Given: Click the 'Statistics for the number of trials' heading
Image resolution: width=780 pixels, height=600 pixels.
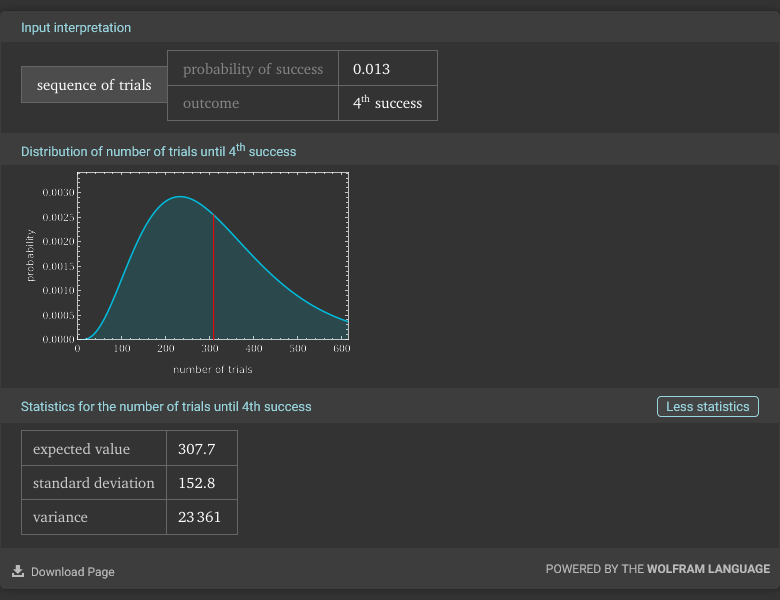Looking at the screenshot, I should point(166,406).
